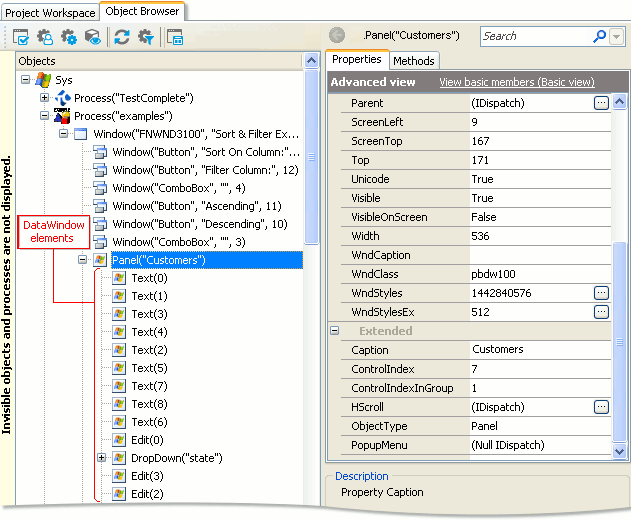The image size is (631, 521).
Task: Click the gear filter processes toolbar icon
Action: click(69, 38)
